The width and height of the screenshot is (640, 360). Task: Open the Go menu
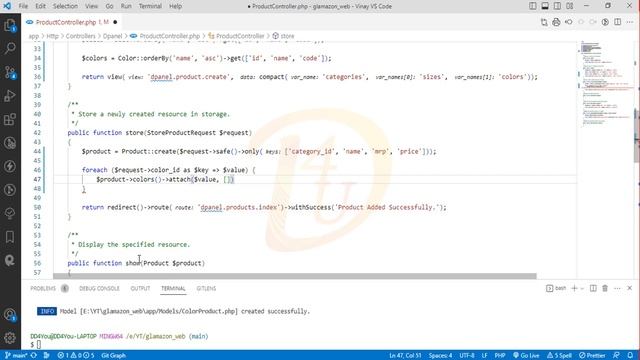pyautogui.click(x=109, y=6)
